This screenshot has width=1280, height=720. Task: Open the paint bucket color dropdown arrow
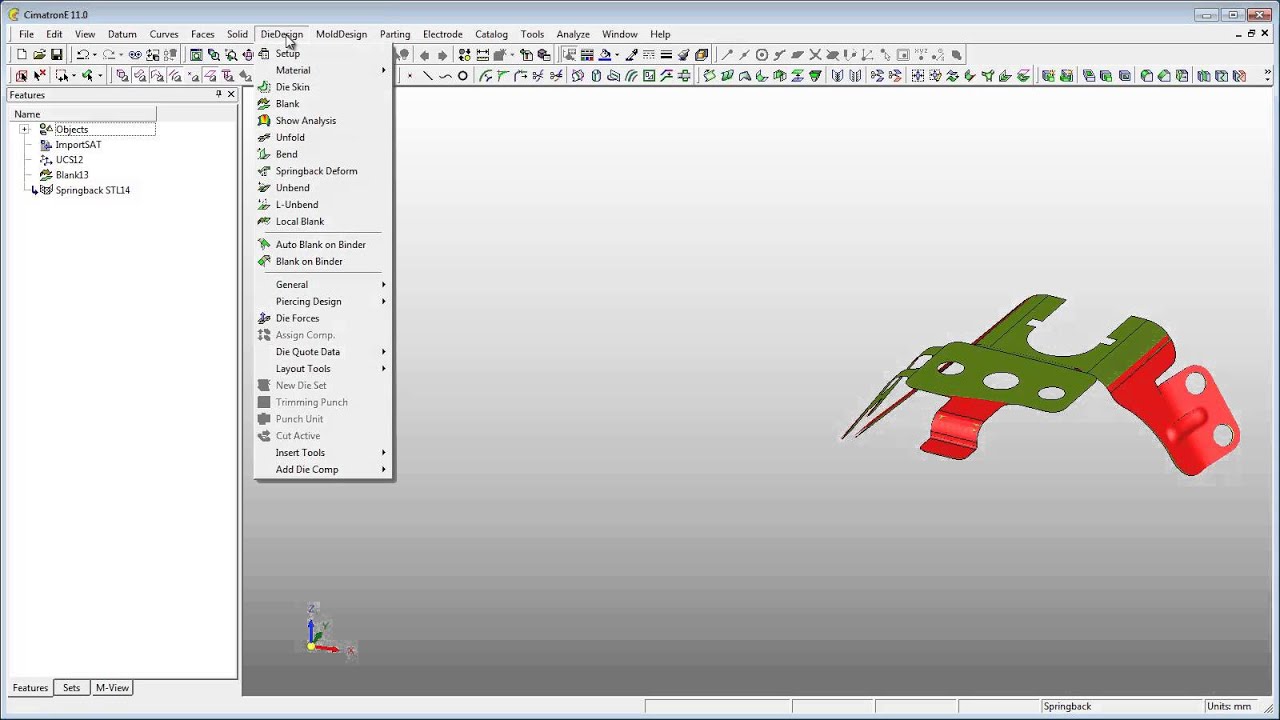click(617, 55)
